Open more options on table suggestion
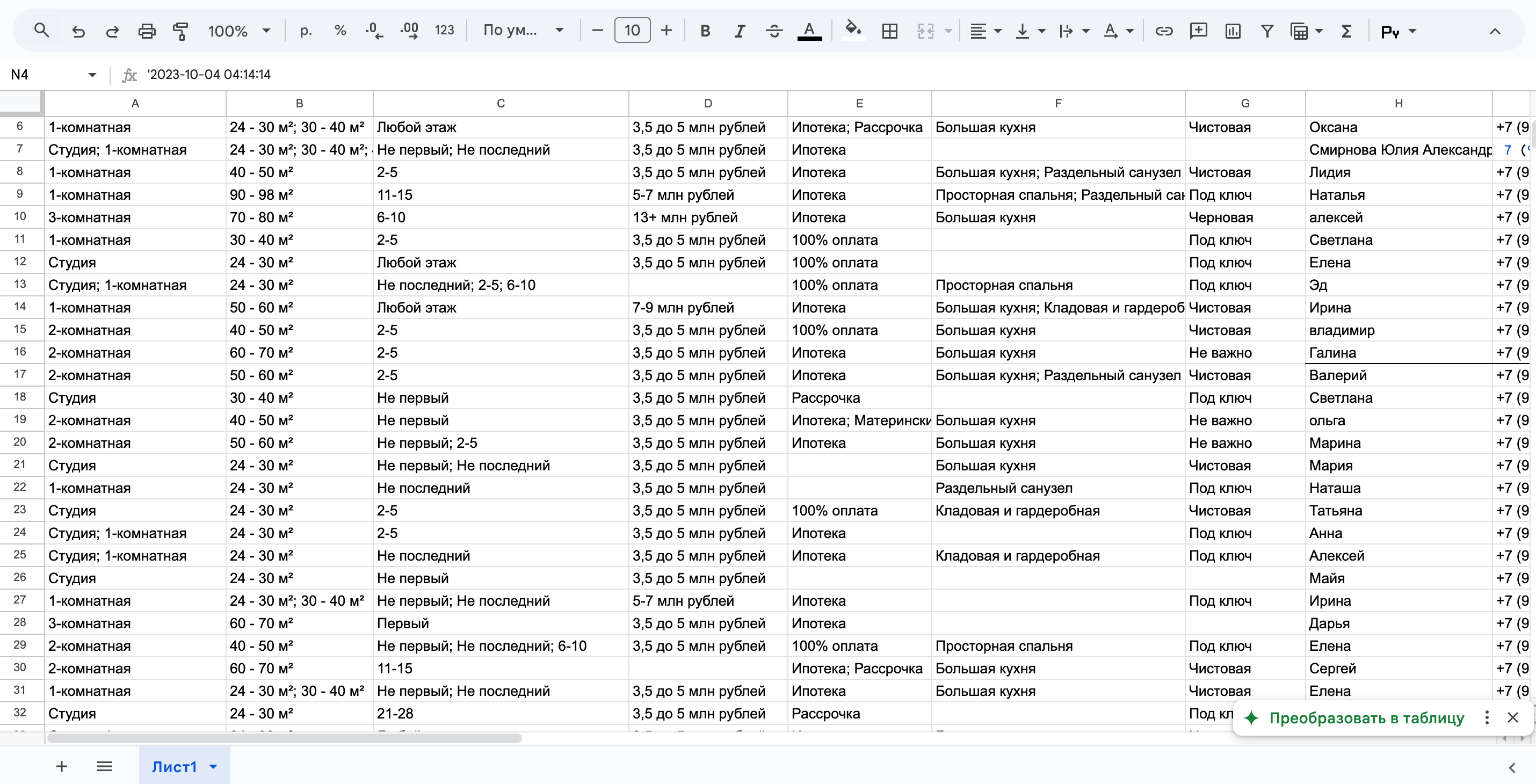The height and width of the screenshot is (784, 1536). [1487, 717]
